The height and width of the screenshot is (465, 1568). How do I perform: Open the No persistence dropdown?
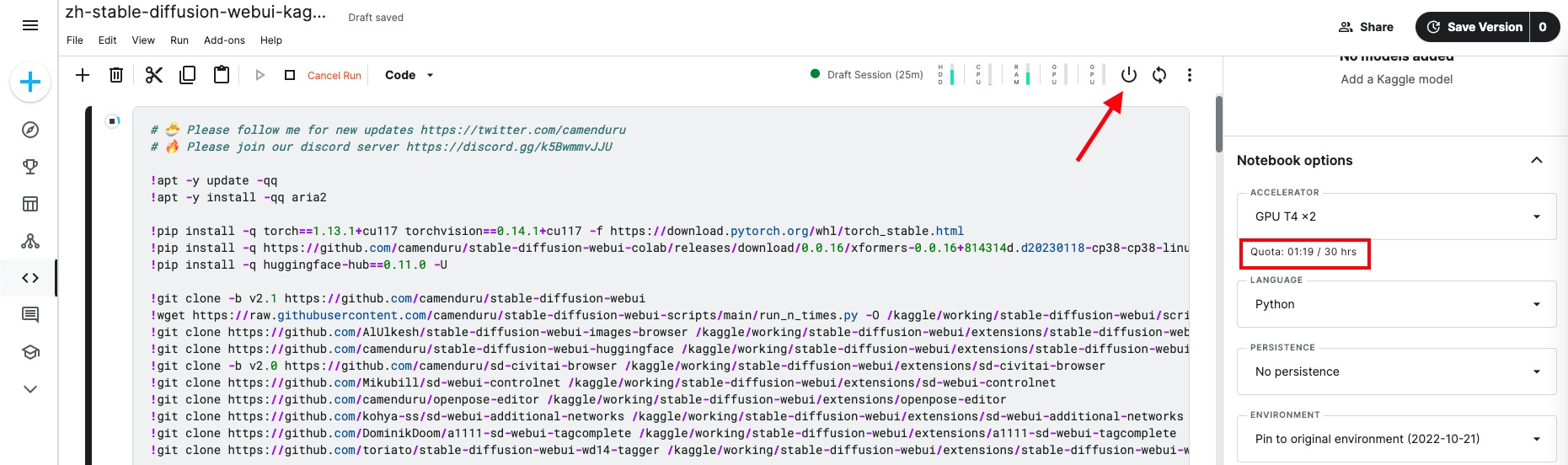(1396, 371)
